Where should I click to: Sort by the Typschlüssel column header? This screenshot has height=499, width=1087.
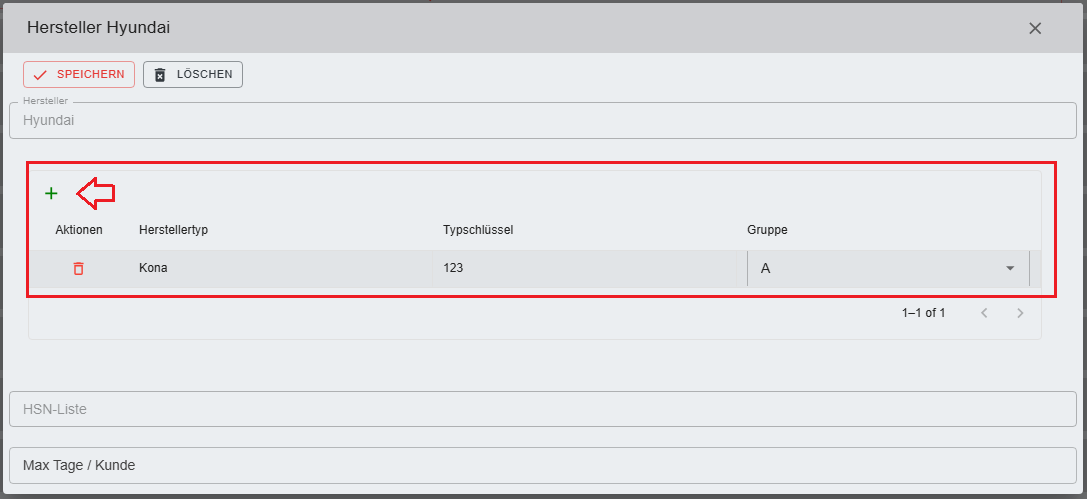click(x=478, y=230)
